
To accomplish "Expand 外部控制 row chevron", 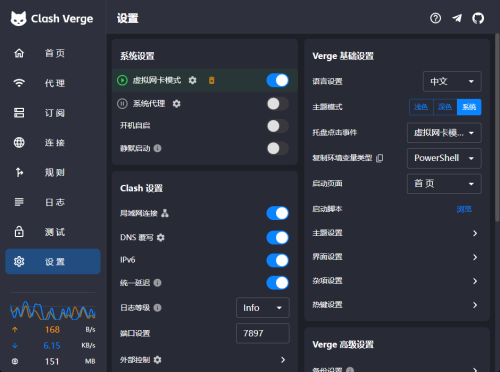I will click(283, 360).
